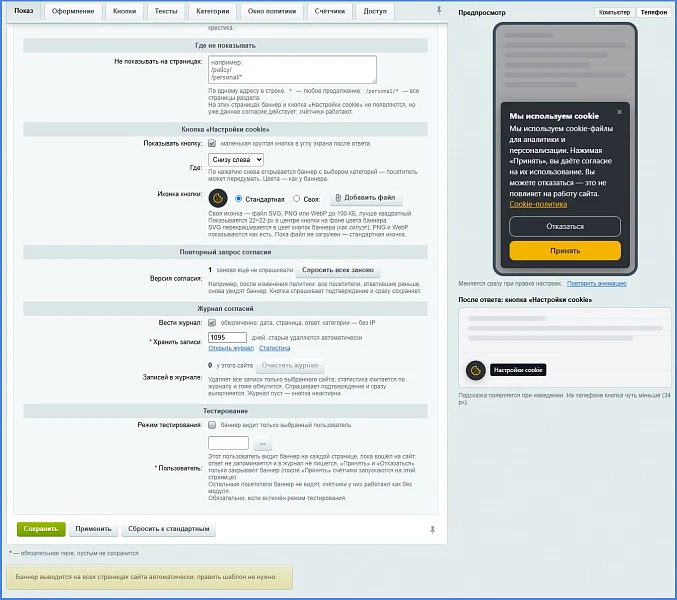The image size is (677, 600).
Task: Click the Добавить файл button
Action: pyautogui.click(x=366, y=198)
